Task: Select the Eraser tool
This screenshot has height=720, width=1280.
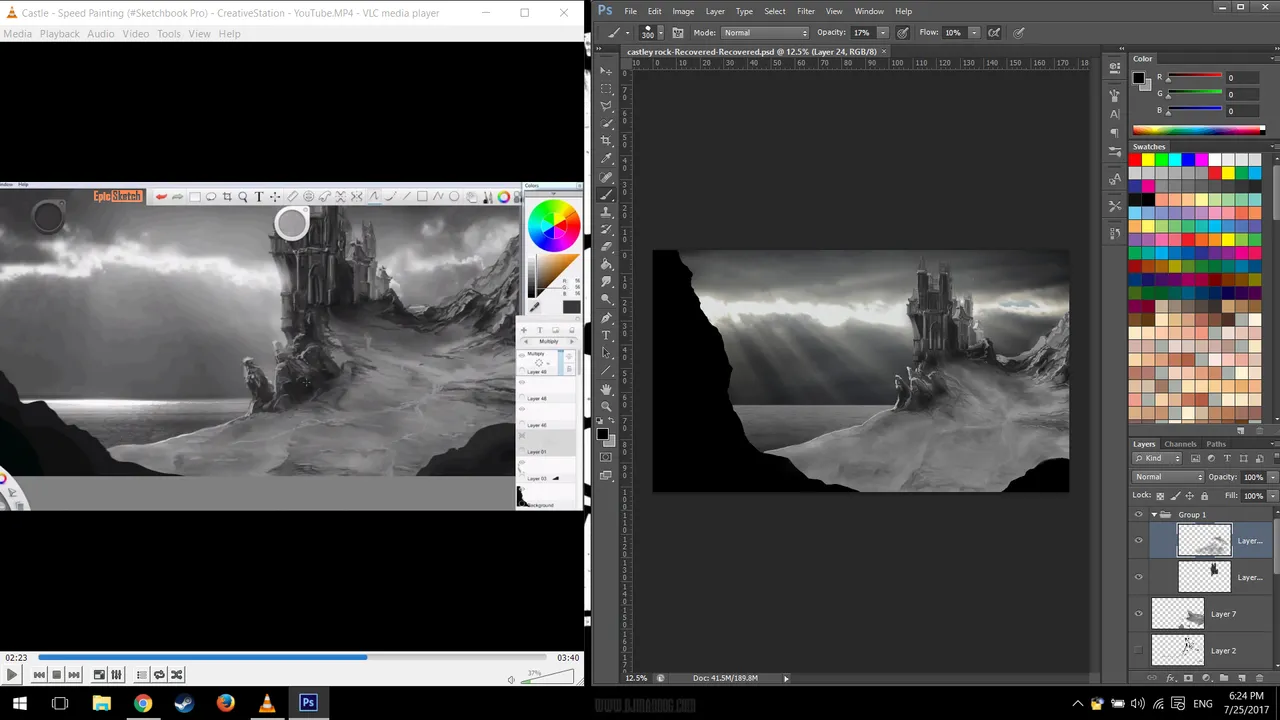Action: (x=606, y=248)
